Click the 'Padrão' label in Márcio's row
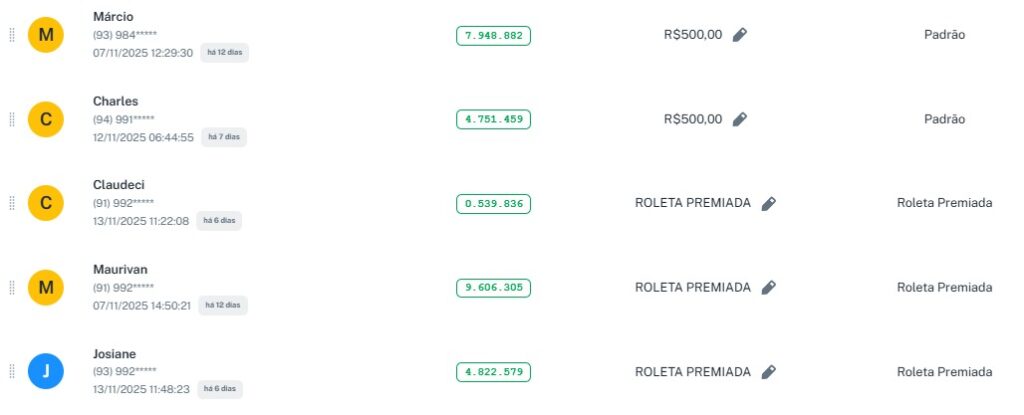 (x=944, y=35)
